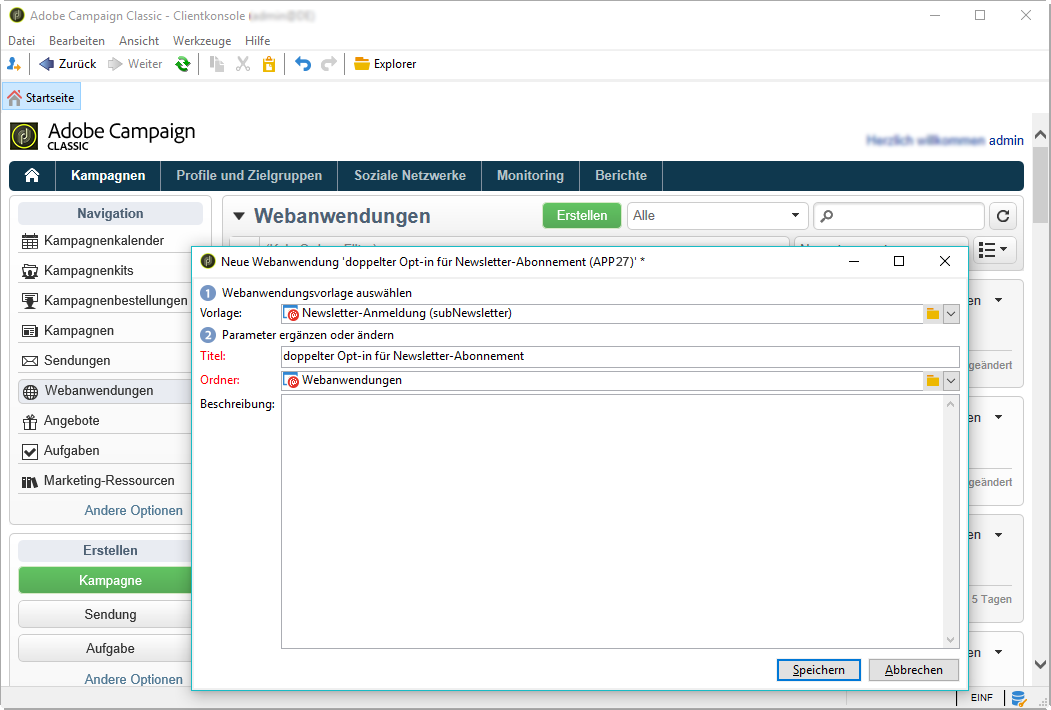Image resolution: width=1051 pixels, height=710 pixels.
Task: Expand the Vorlage dropdown arrow
Action: pyautogui.click(x=951, y=314)
